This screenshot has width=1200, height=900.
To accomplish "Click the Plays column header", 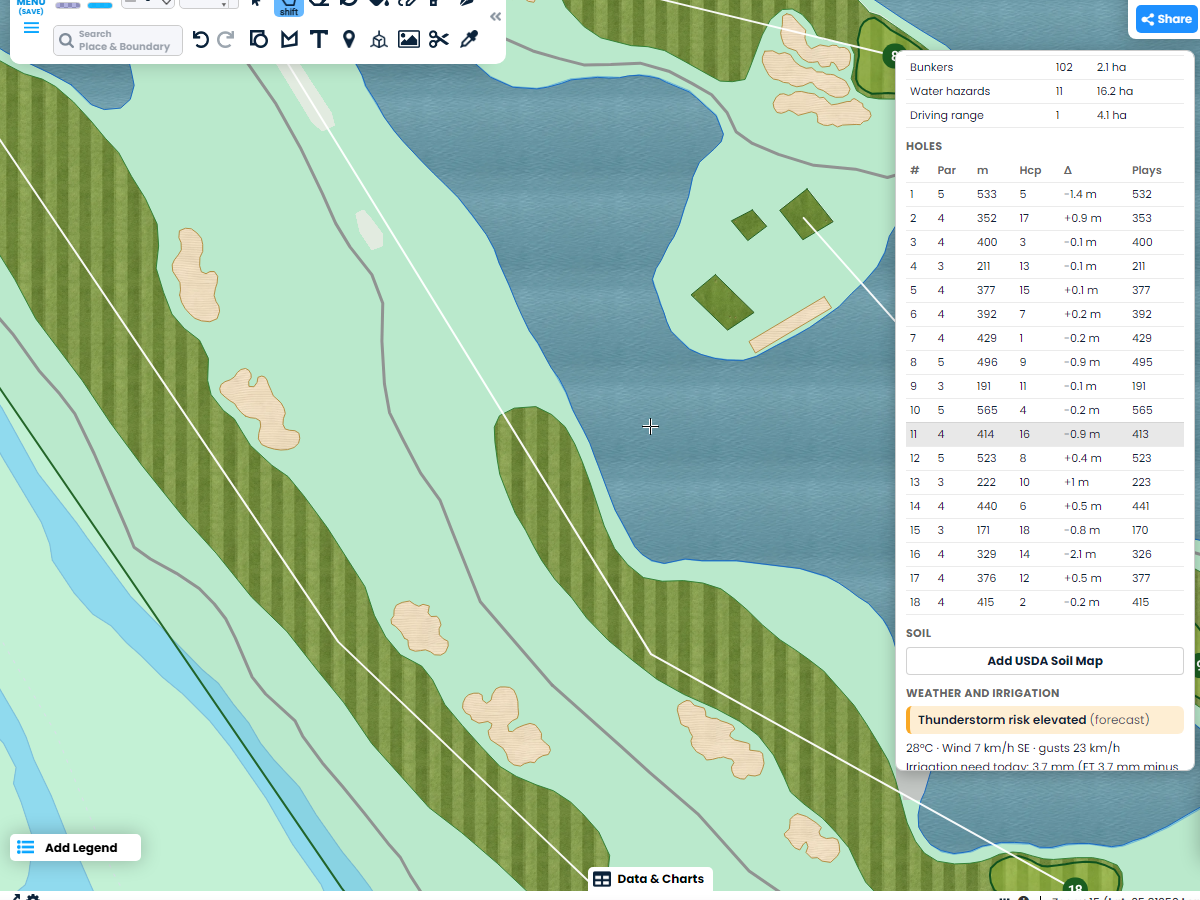I will 1147,170.
